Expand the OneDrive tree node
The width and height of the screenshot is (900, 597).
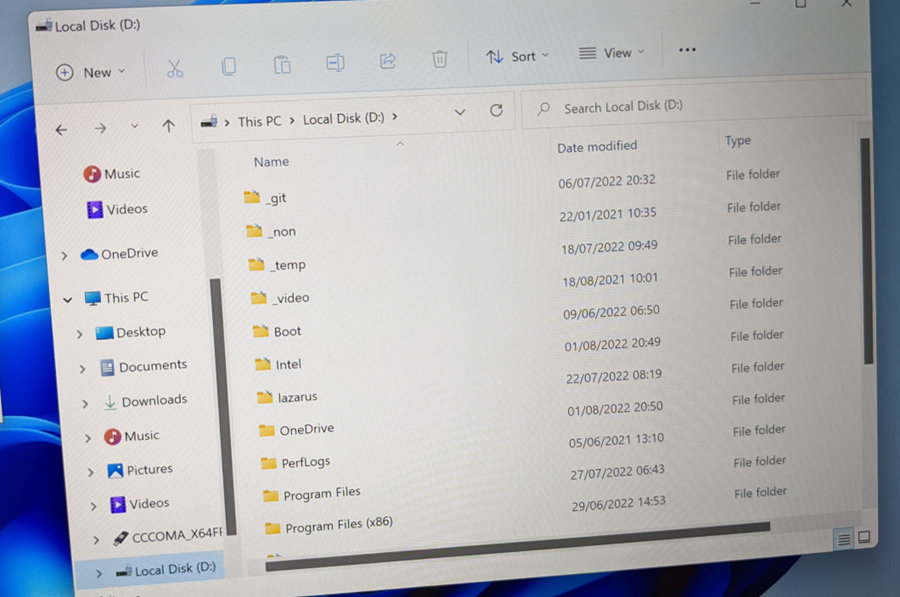64,255
